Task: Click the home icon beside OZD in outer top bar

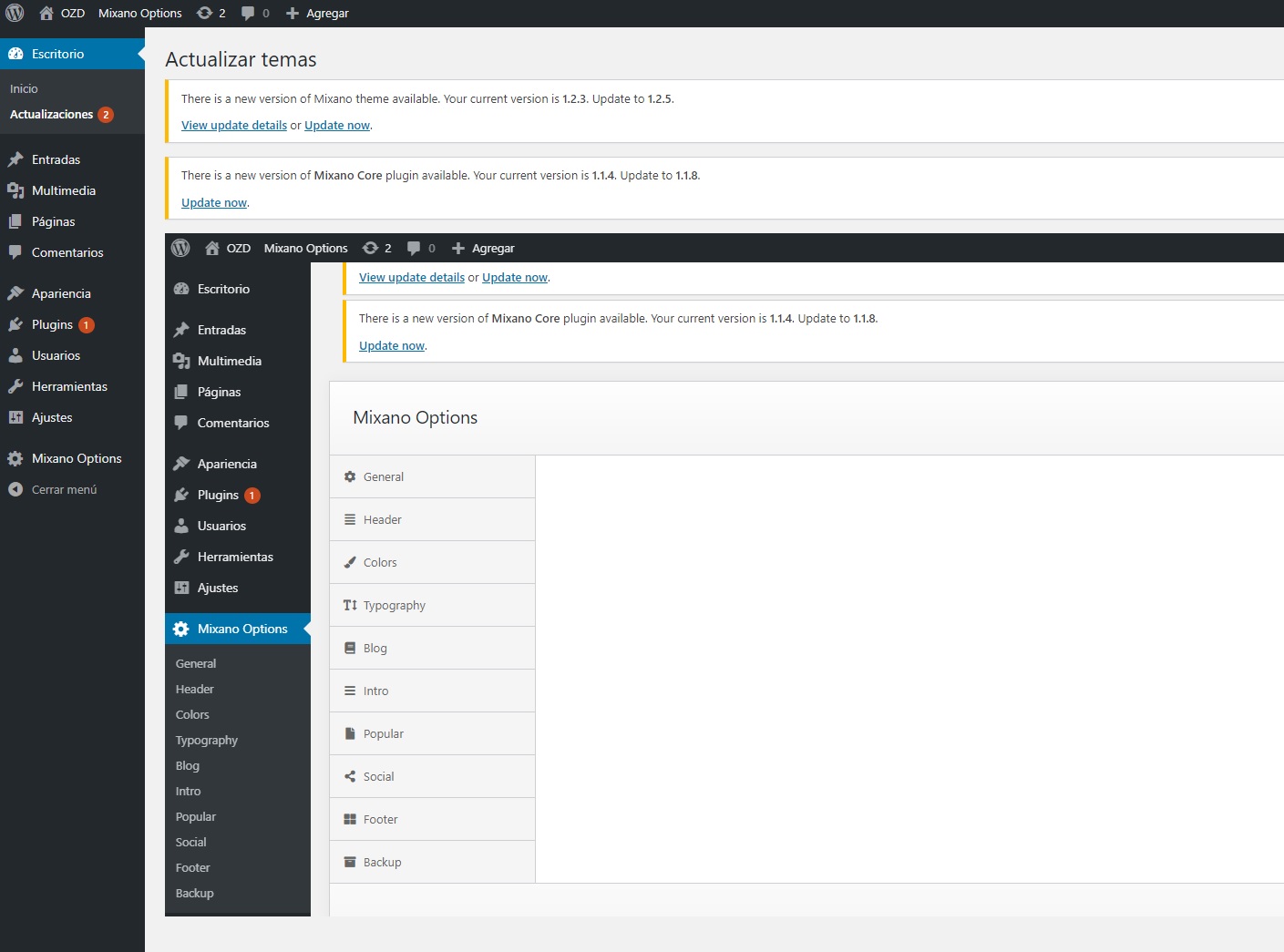Action: point(46,14)
